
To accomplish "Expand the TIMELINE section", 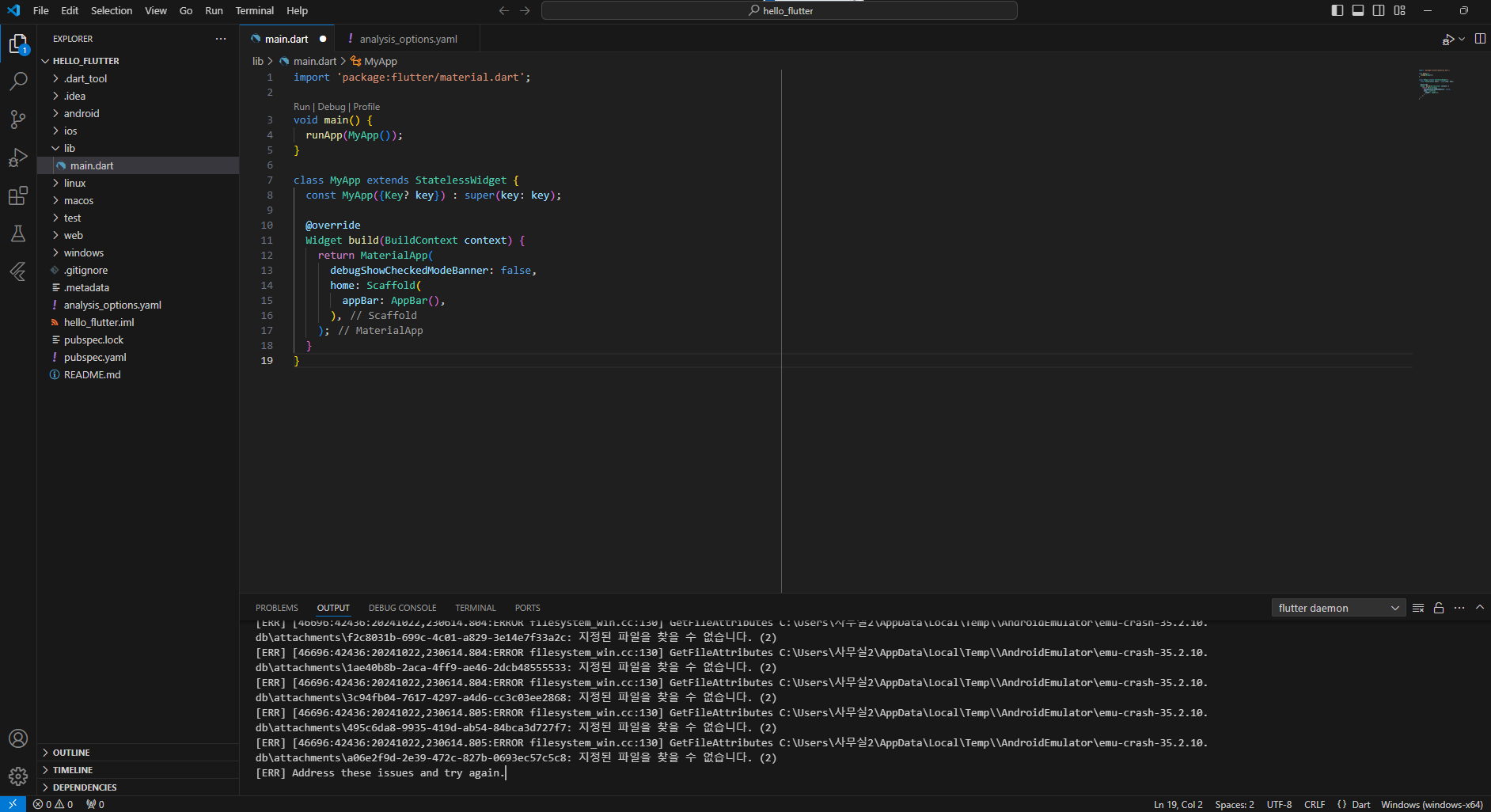I will [138, 770].
